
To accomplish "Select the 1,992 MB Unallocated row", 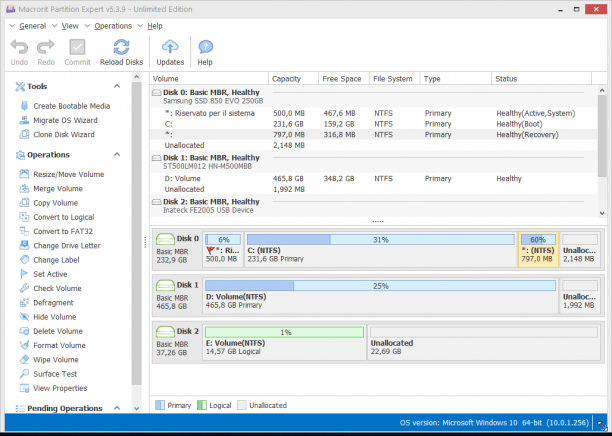I will coord(374,189).
